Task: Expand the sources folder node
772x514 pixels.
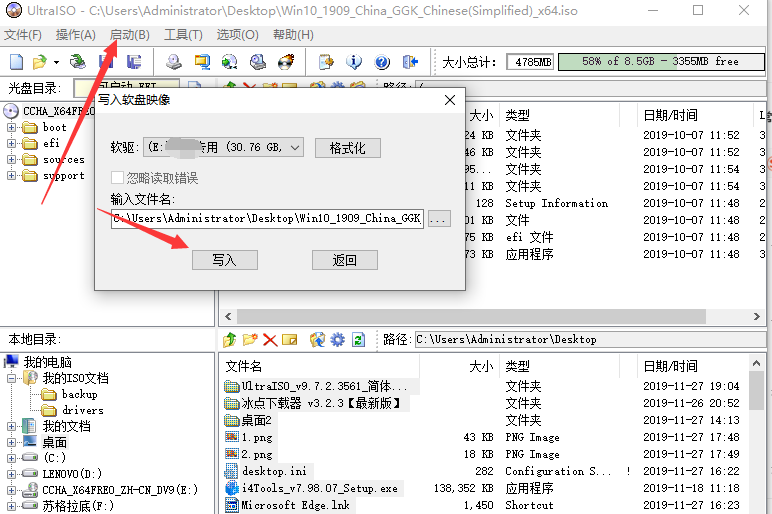Action: pos(11,160)
